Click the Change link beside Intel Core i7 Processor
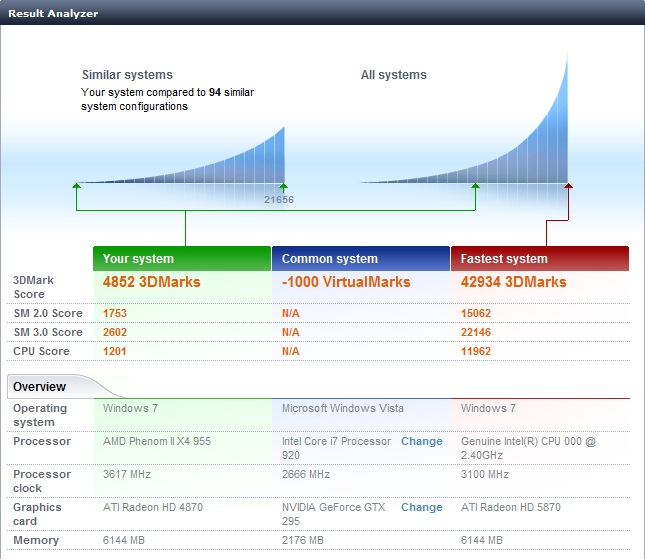Viewport: 645px width, 560px height. pos(421,441)
